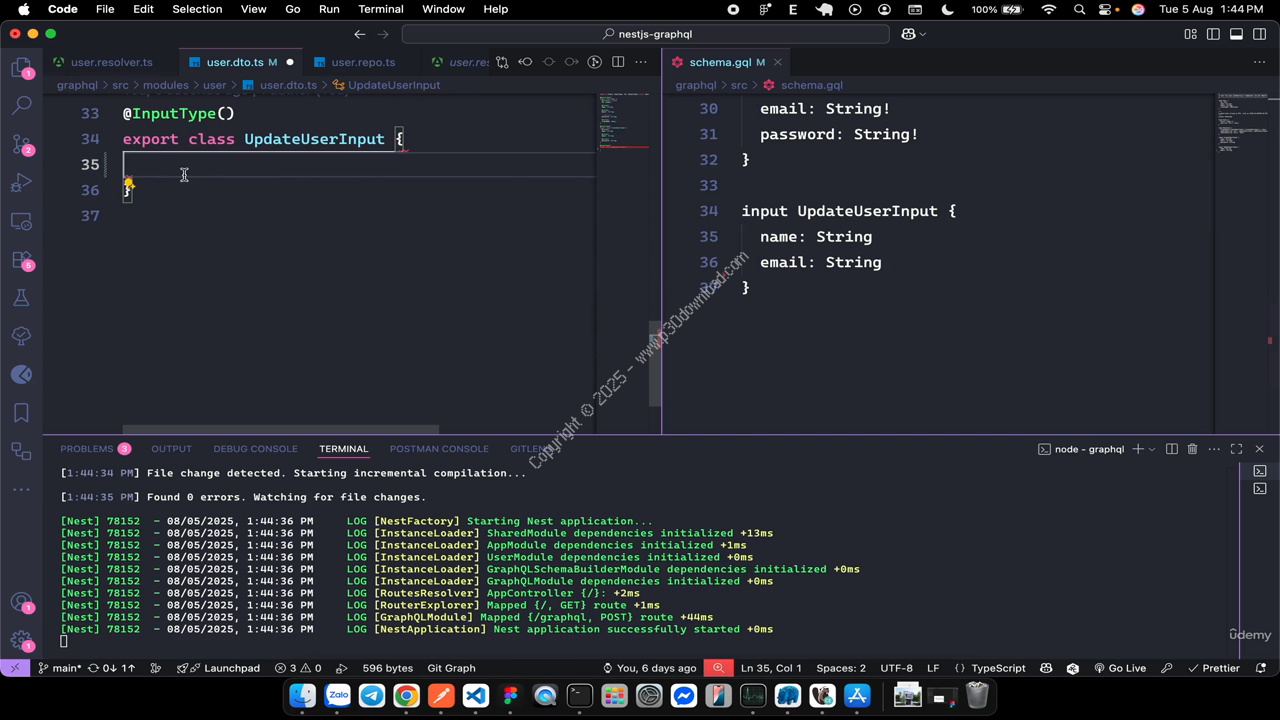Click the nestjs-graphql command center search field

pos(646,34)
